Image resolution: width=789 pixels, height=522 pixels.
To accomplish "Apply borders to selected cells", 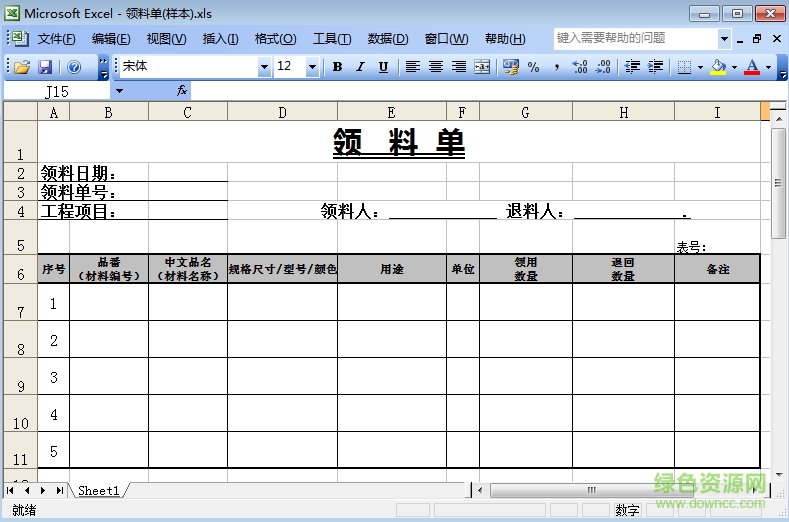I will [684, 66].
